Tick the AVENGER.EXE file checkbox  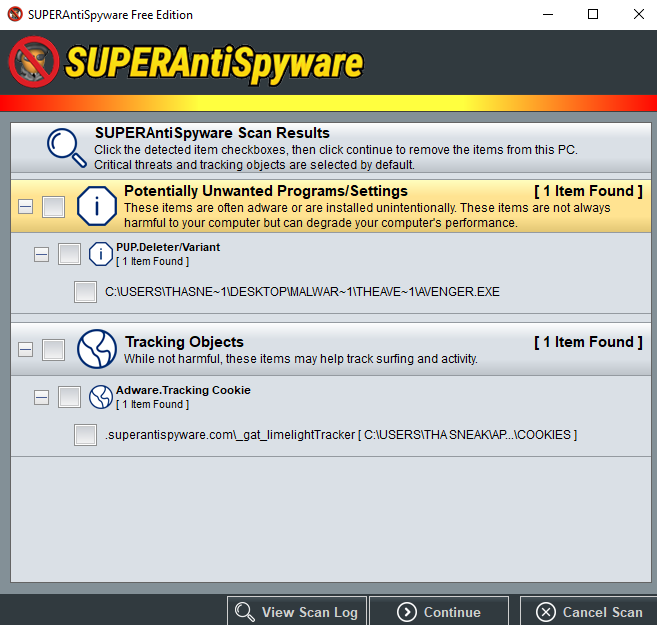(x=85, y=292)
